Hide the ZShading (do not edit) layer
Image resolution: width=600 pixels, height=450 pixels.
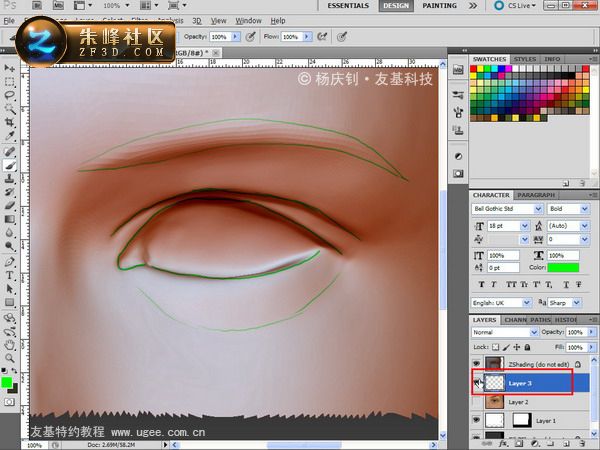pyautogui.click(x=476, y=363)
